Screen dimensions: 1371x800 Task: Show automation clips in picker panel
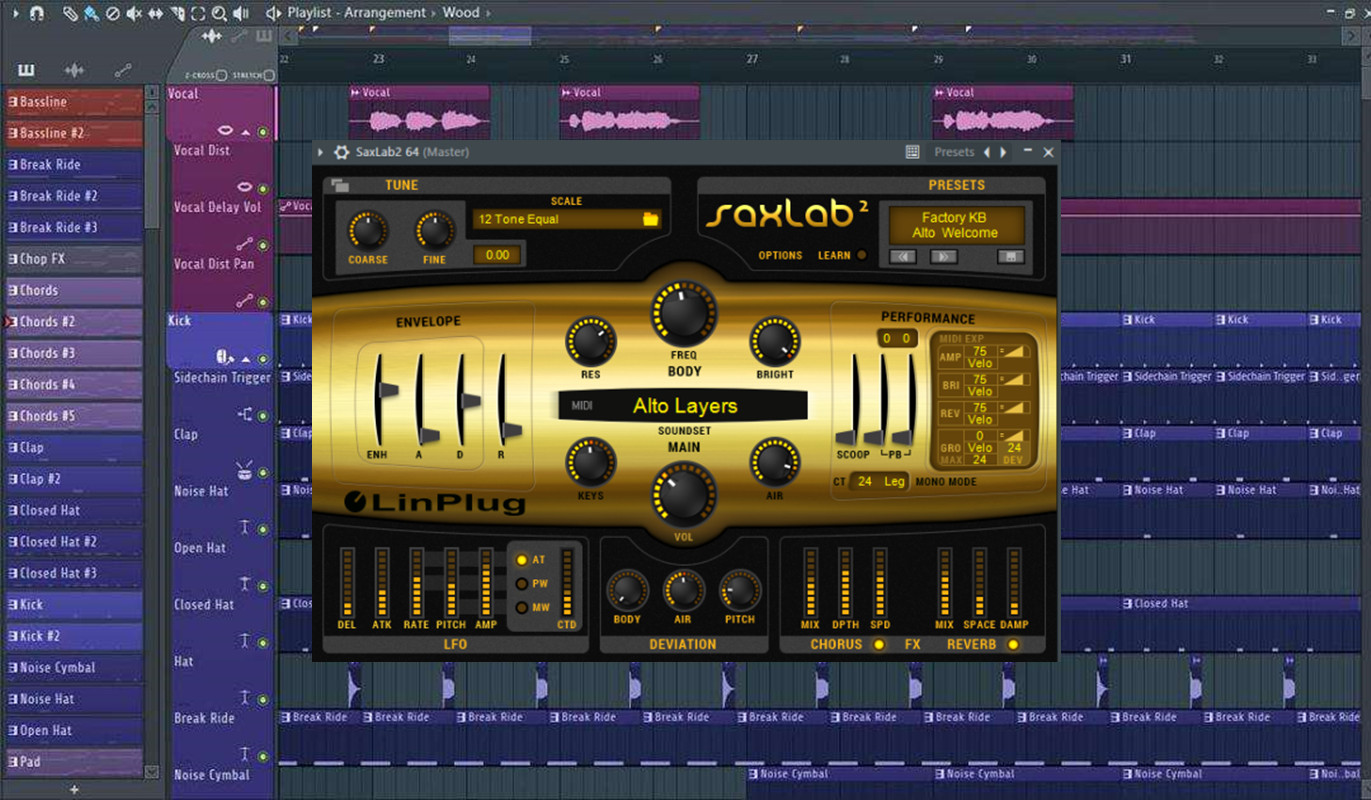[123, 70]
